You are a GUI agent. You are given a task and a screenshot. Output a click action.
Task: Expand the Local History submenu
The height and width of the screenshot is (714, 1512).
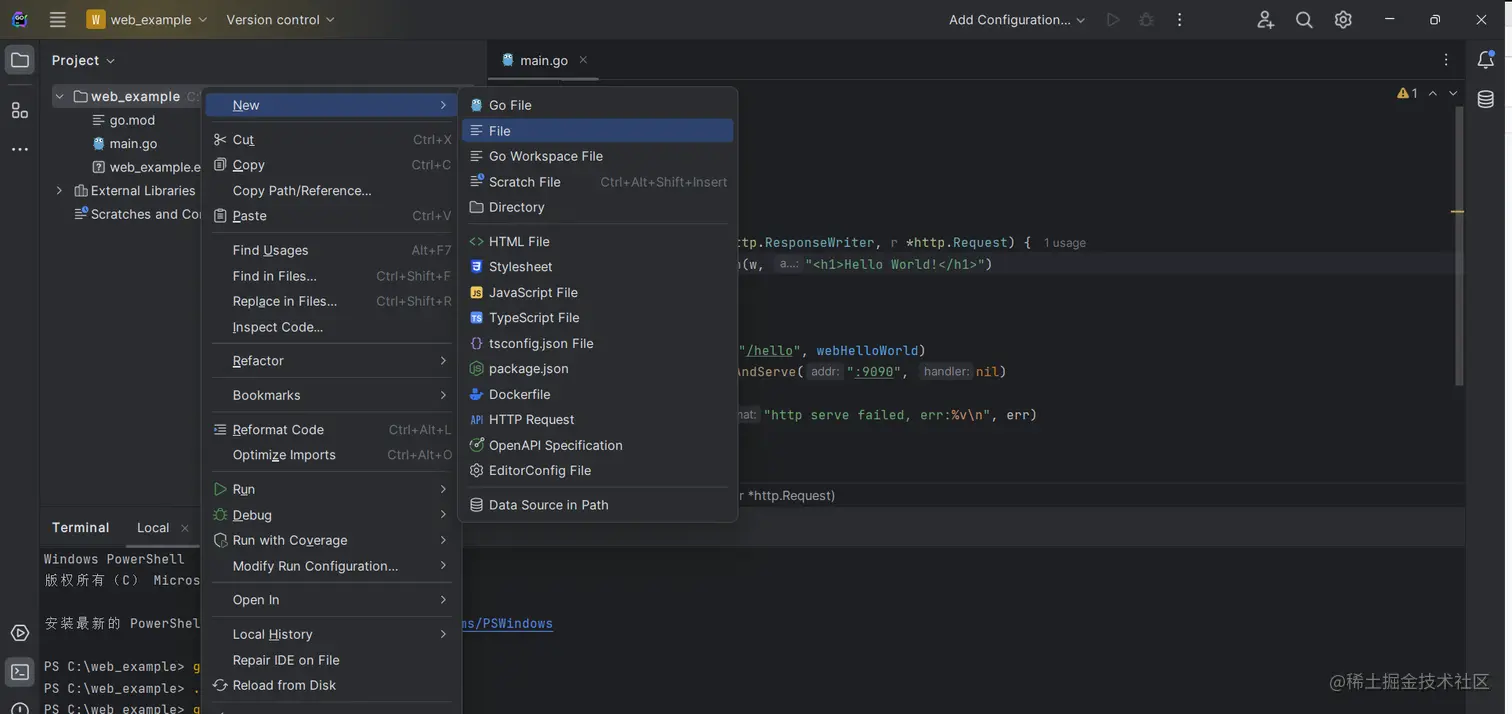(x=332, y=634)
